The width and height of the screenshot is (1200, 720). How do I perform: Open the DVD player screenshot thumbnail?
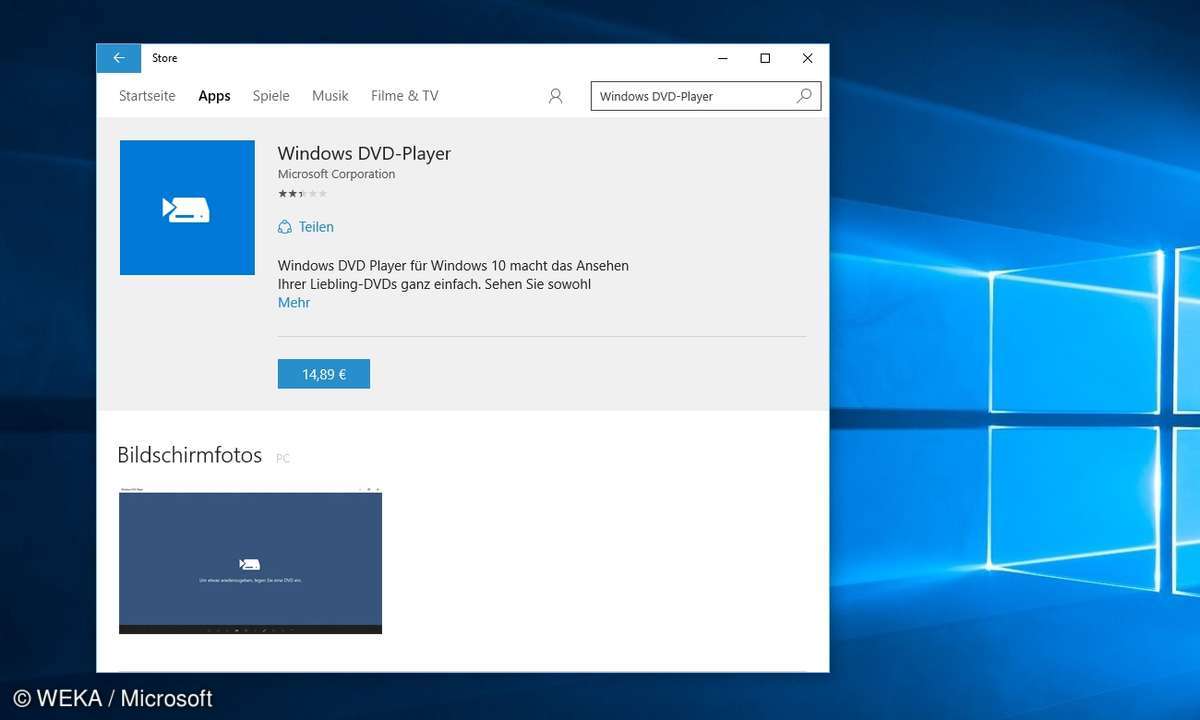250,561
